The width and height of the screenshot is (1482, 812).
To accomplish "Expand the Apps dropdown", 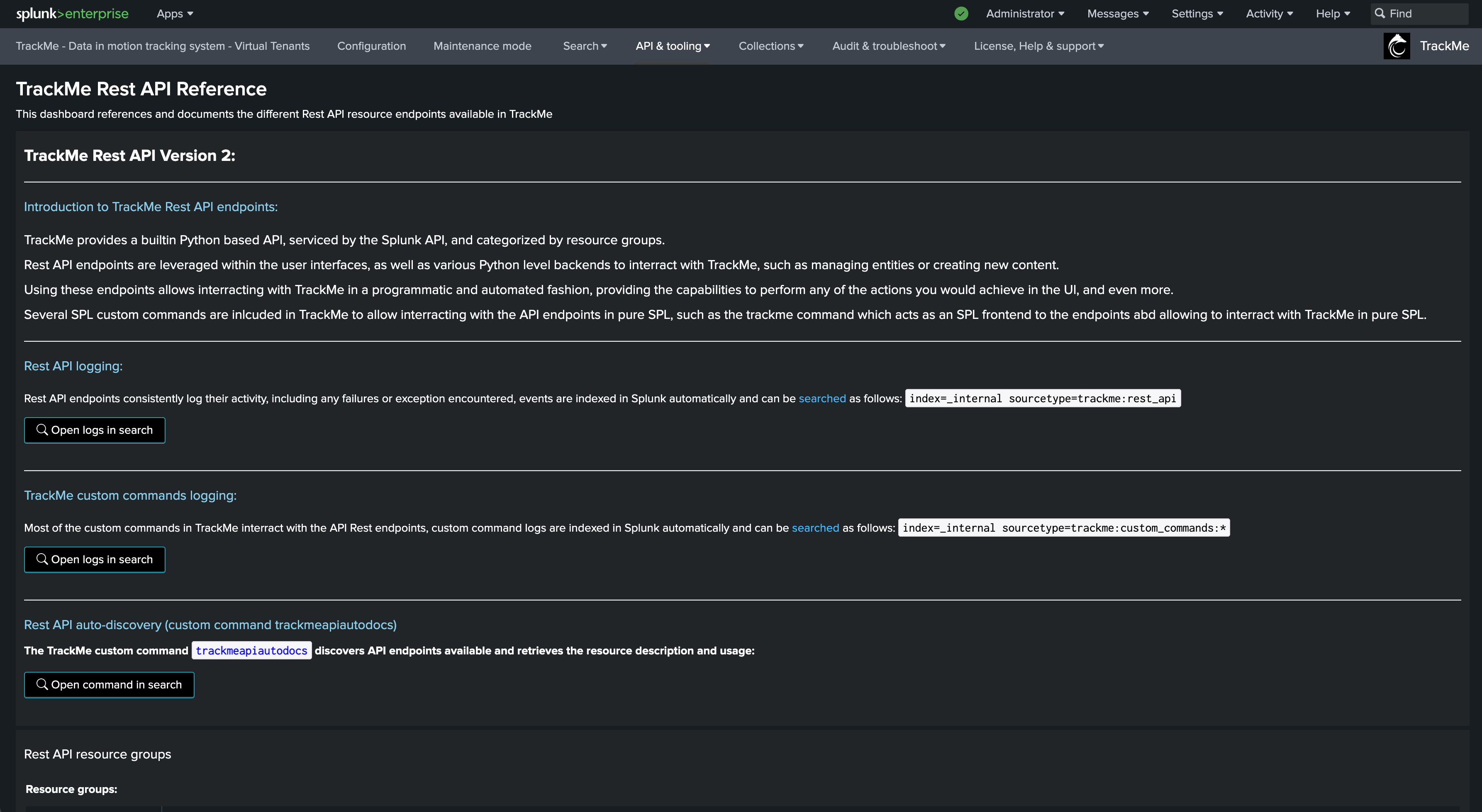I will click(175, 13).
